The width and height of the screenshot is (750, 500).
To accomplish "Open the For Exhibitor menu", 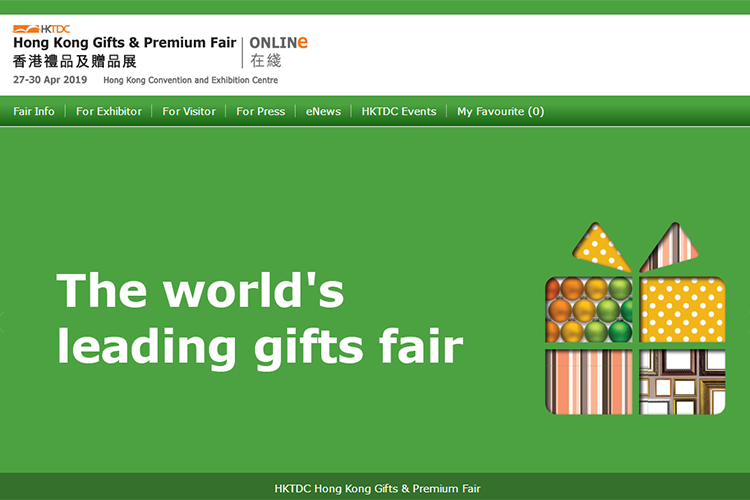I will tap(109, 111).
